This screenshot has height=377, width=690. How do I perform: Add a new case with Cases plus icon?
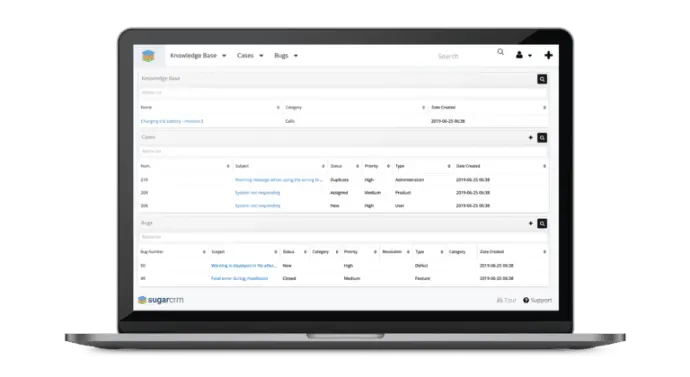pos(530,138)
